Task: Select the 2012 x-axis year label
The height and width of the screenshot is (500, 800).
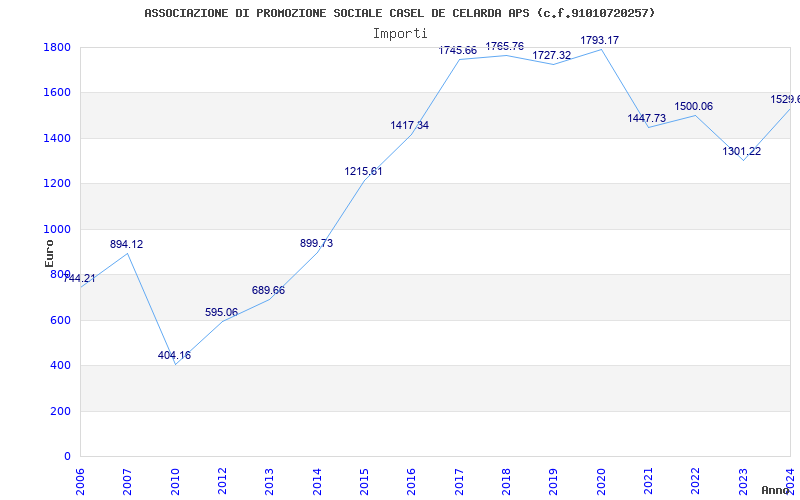Action: click(222, 481)
